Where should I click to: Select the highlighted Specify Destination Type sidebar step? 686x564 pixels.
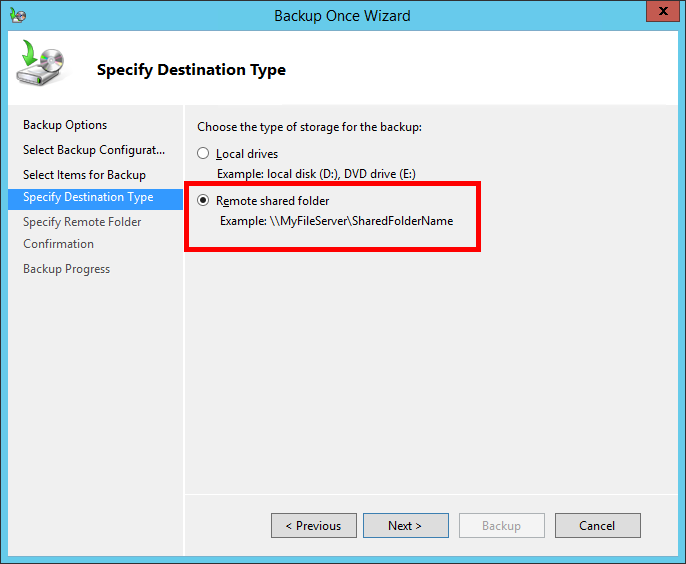[x=88, y=197]
